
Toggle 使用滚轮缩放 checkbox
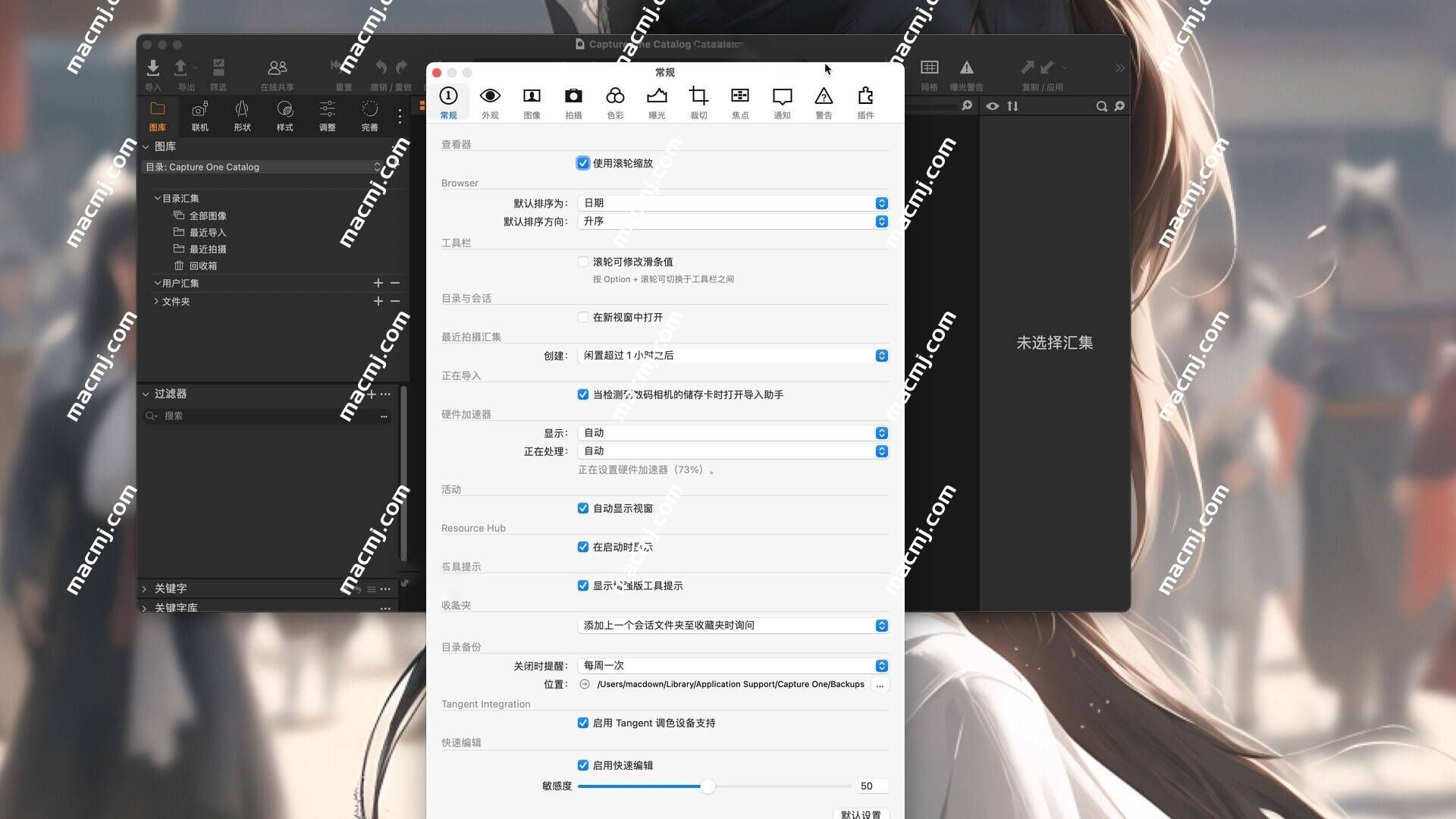point(582,163)
